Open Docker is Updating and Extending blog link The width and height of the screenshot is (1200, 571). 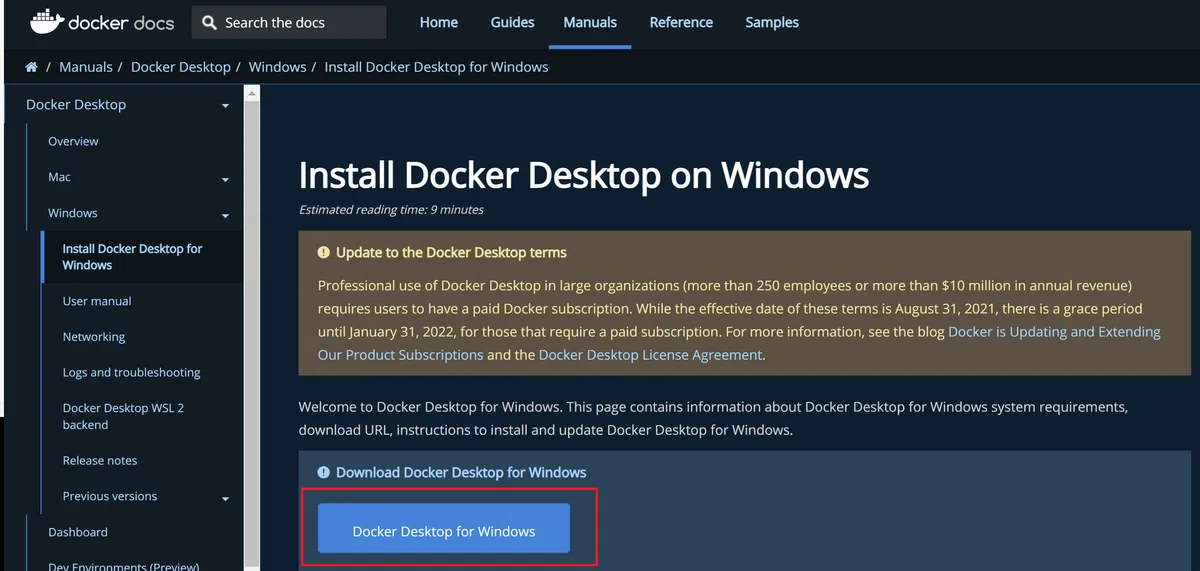click(x=739, y=343)
